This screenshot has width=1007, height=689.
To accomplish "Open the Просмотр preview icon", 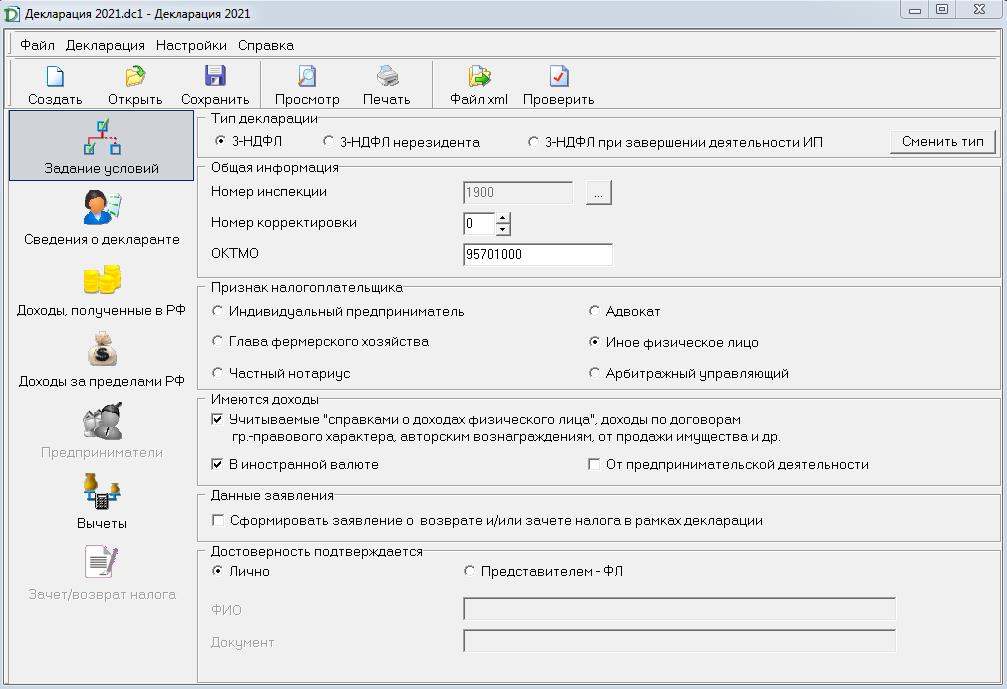I will [x=307, y=77].
